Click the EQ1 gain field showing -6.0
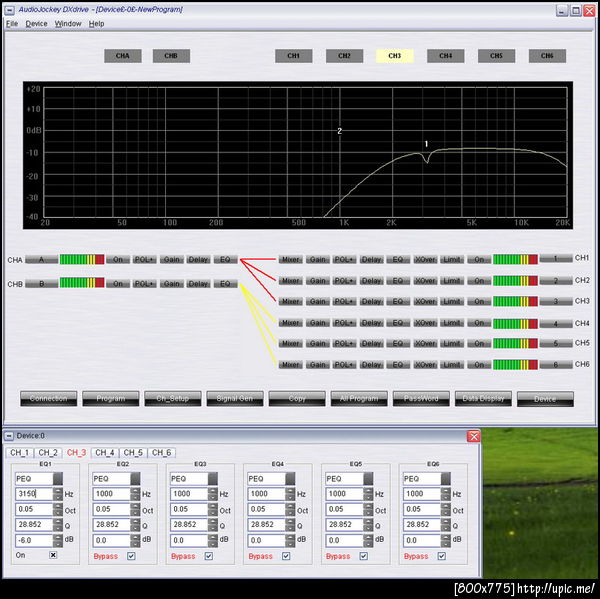600x599 pixels. click(x=34, y=540)
